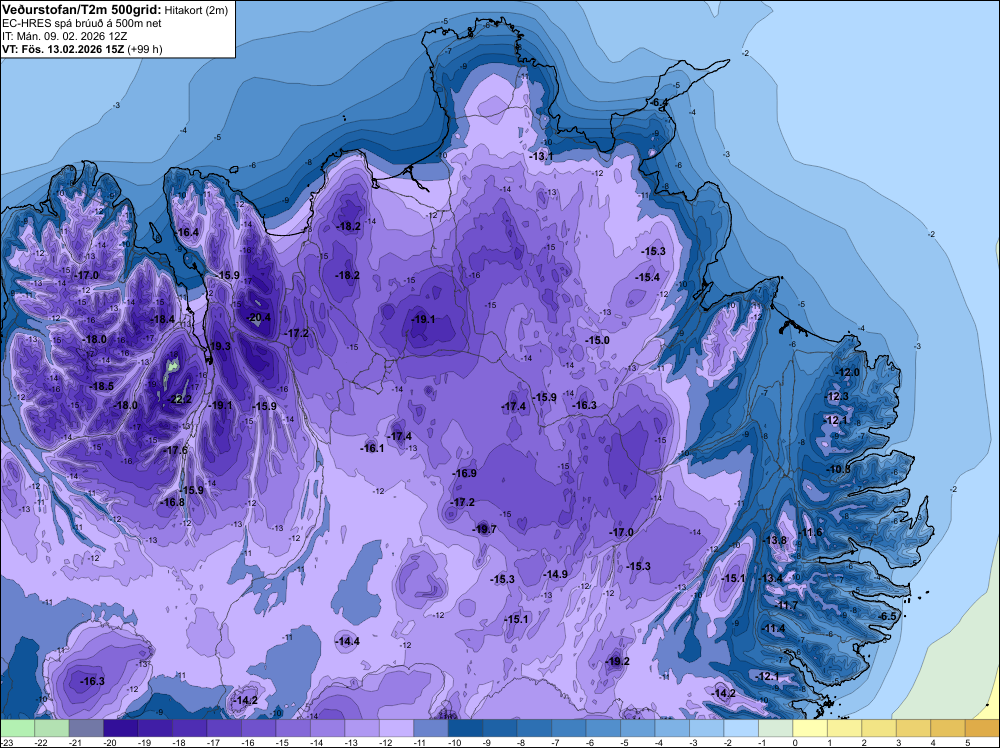Image resolution: width=1000 pixels, height=748 pixels.
Task: Click the -10.8 temperature label
Action: pos(839,469)
